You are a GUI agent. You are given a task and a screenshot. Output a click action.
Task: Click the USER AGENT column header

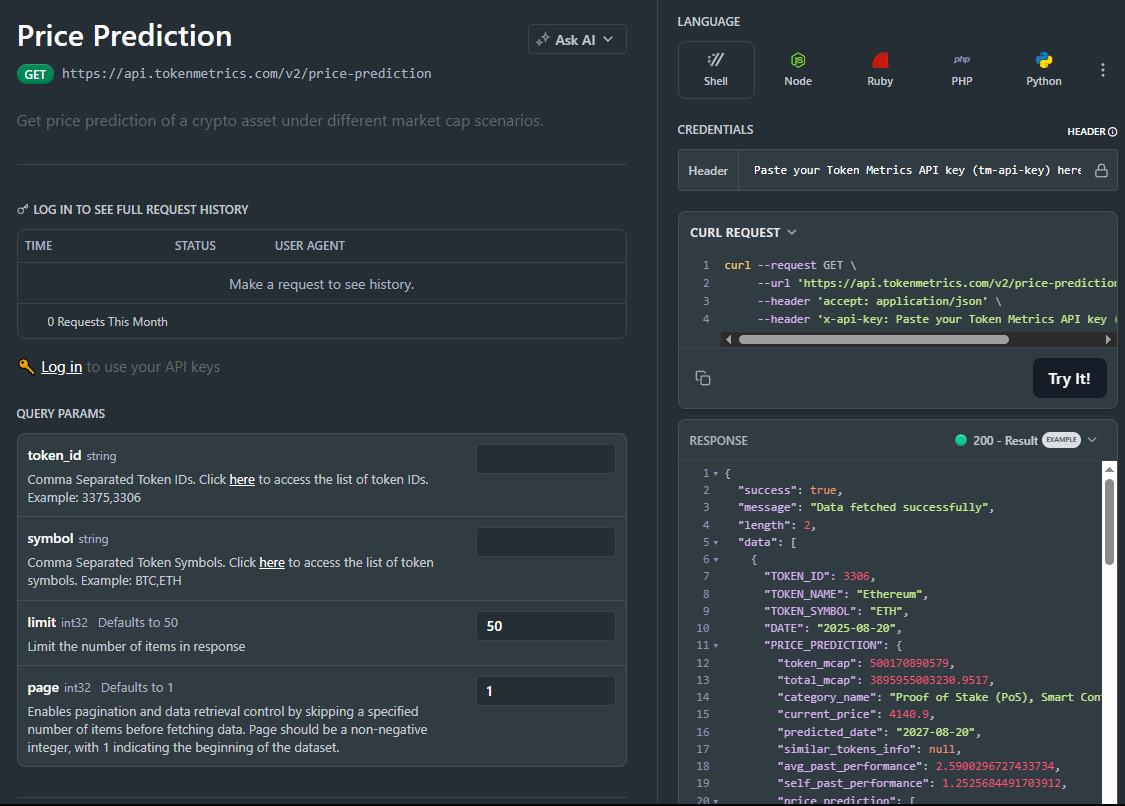310,245
